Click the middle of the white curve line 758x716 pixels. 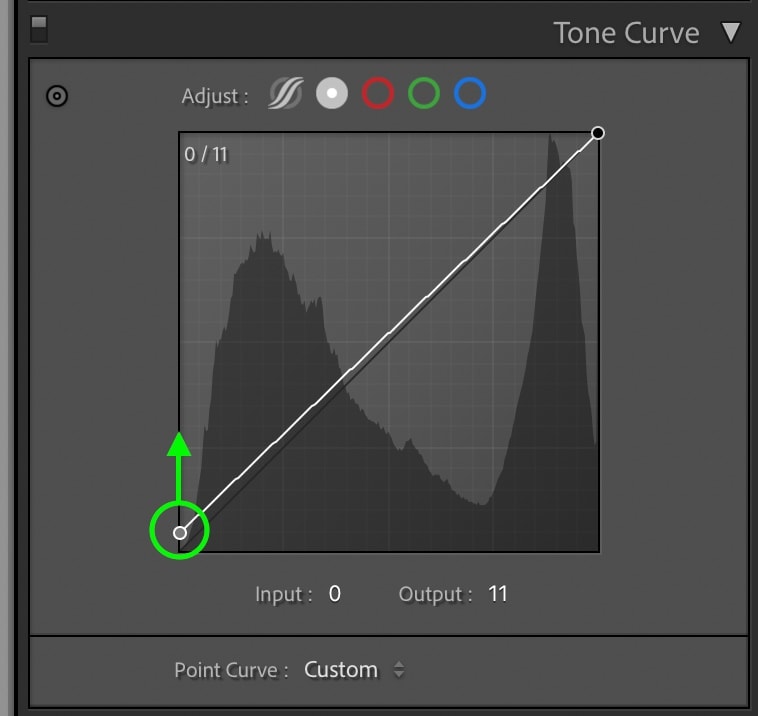point(389,333)
